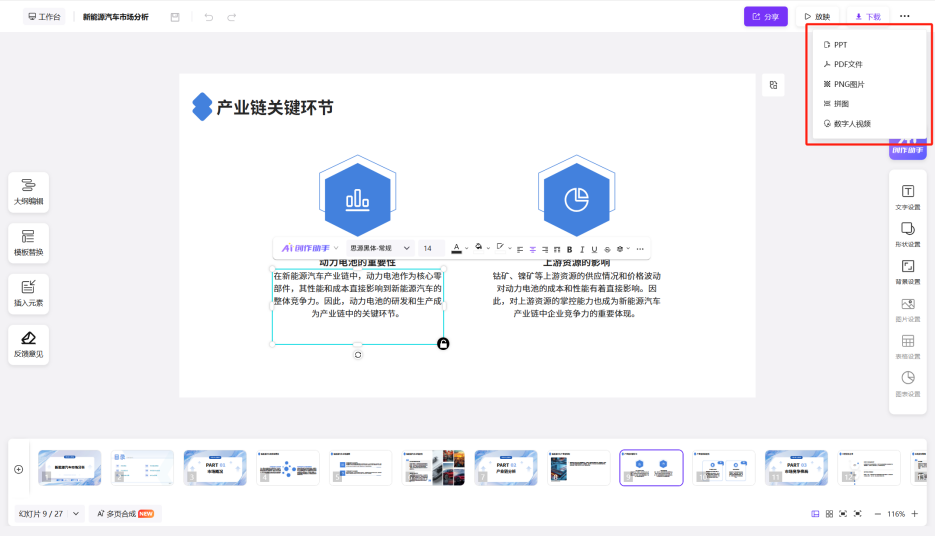Select slide thumbnail 1
The height and width of the screenshot is (537, 935).
69,468
